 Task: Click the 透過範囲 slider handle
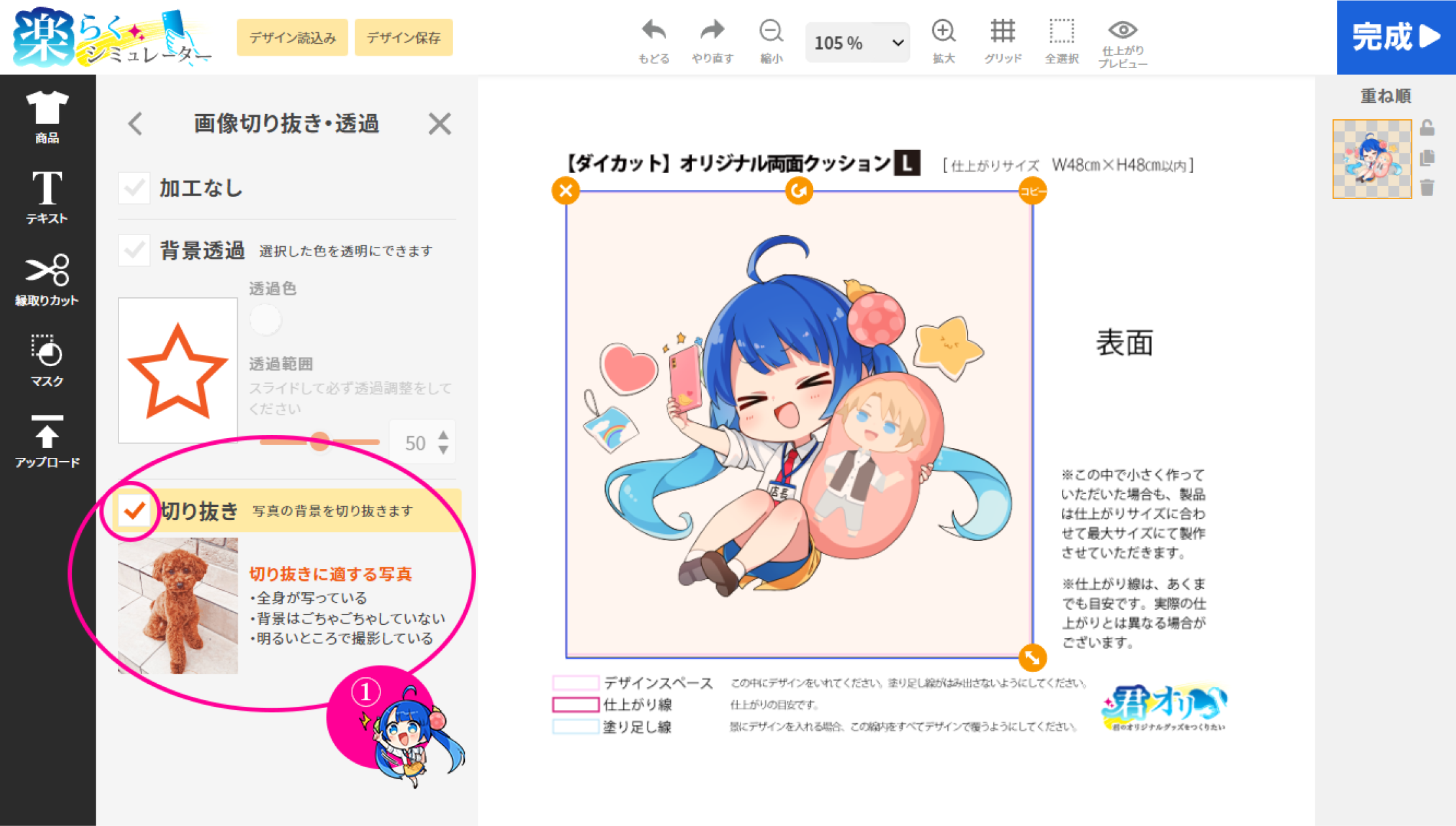click(x=319, y=441)
